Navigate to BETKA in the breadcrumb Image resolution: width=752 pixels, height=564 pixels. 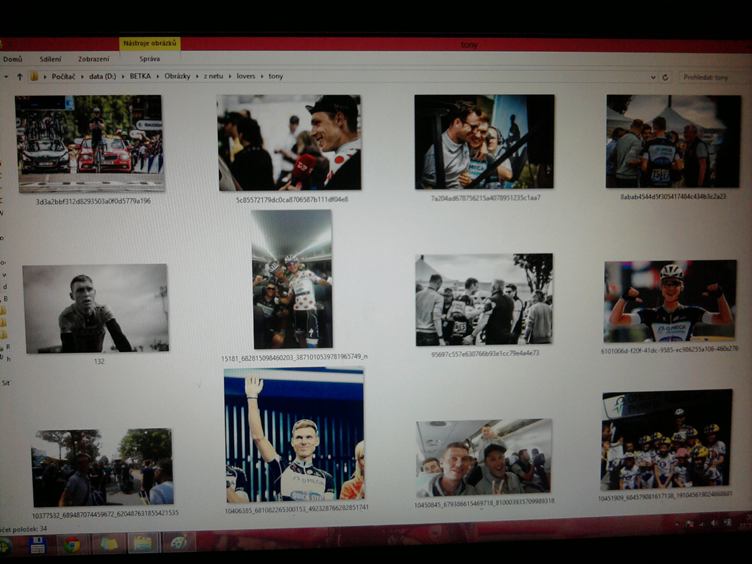(x=140, y=76)
